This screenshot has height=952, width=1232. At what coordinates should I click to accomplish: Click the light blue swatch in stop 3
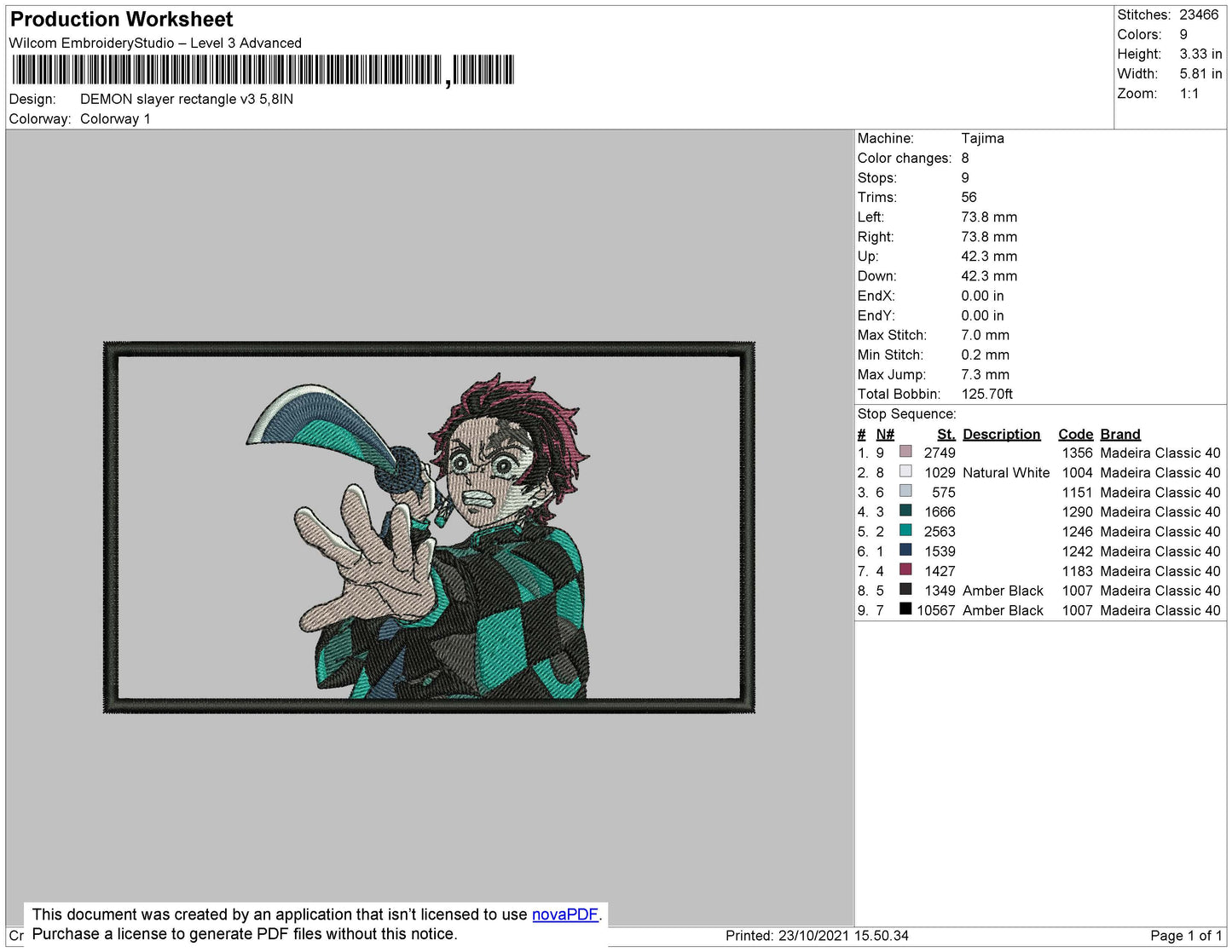coord(906,491)
